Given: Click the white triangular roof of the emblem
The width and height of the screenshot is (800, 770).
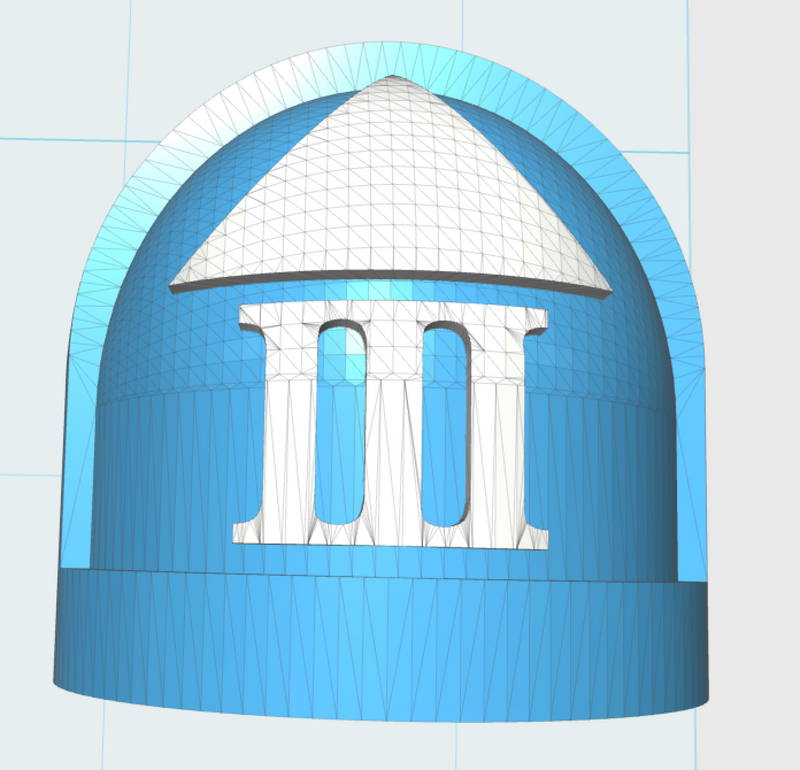Looking at the screenshot, I should [x=390, y=200].
